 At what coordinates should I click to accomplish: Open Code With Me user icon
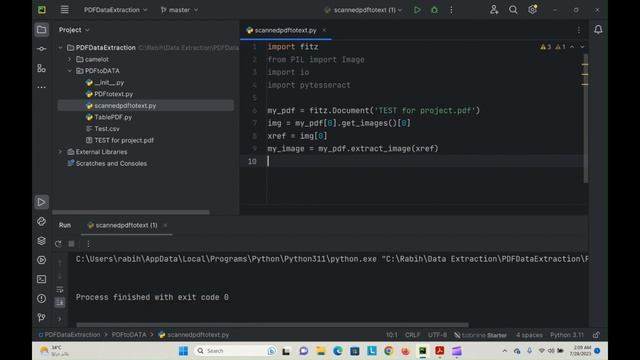(494, 9)
